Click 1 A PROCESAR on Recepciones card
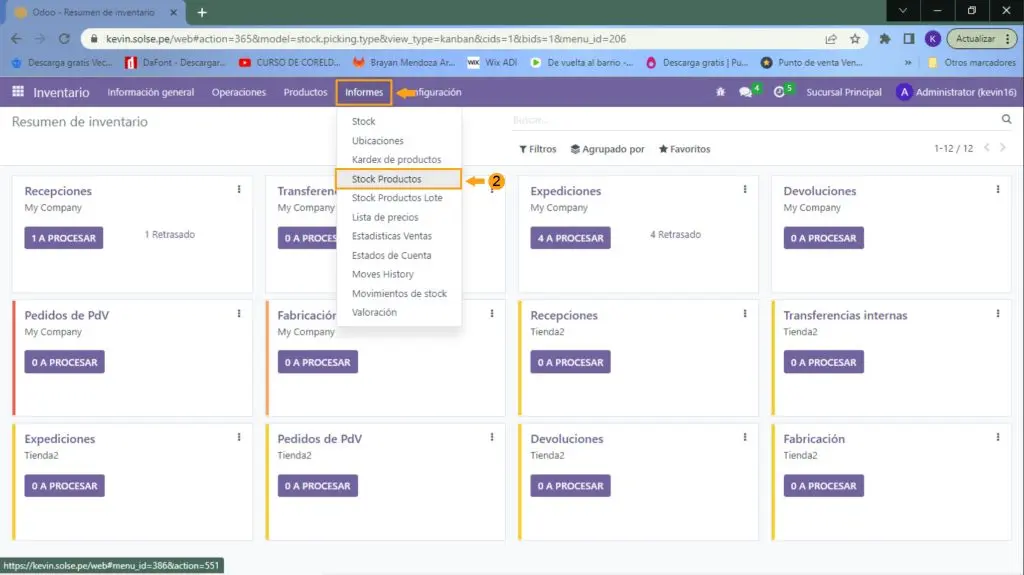Screen dimensions: 1024x575 pyautogui.click(x=64, y=238)
